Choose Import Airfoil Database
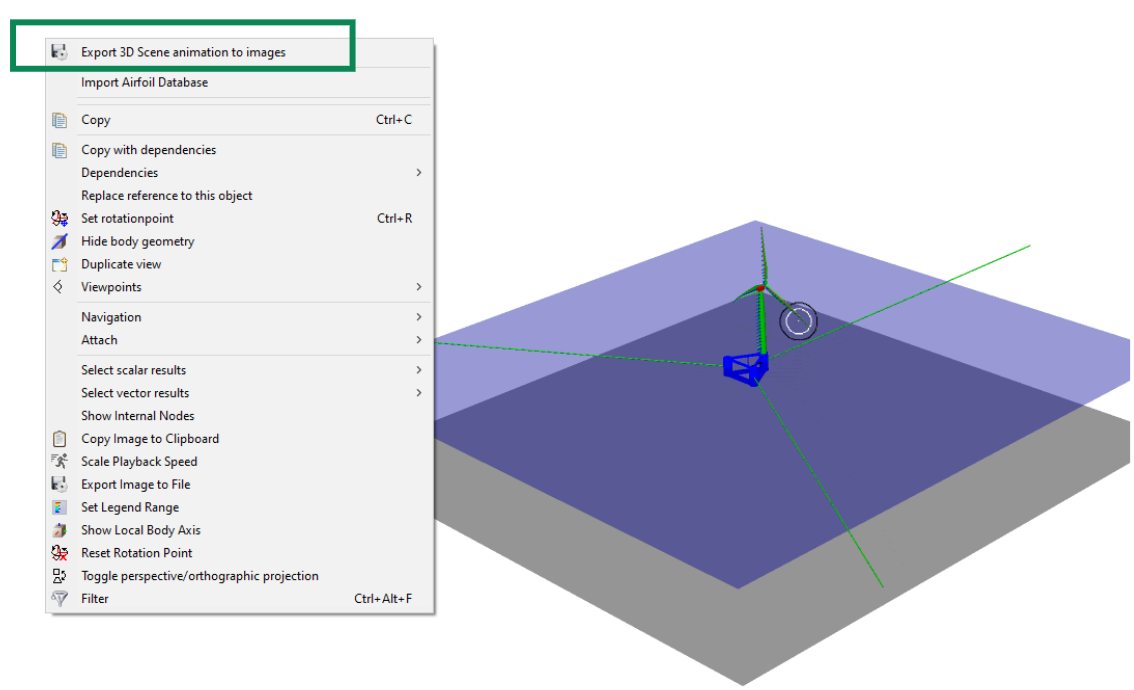1134x690 pixels. pyautogui.click(x=144, y=82)
